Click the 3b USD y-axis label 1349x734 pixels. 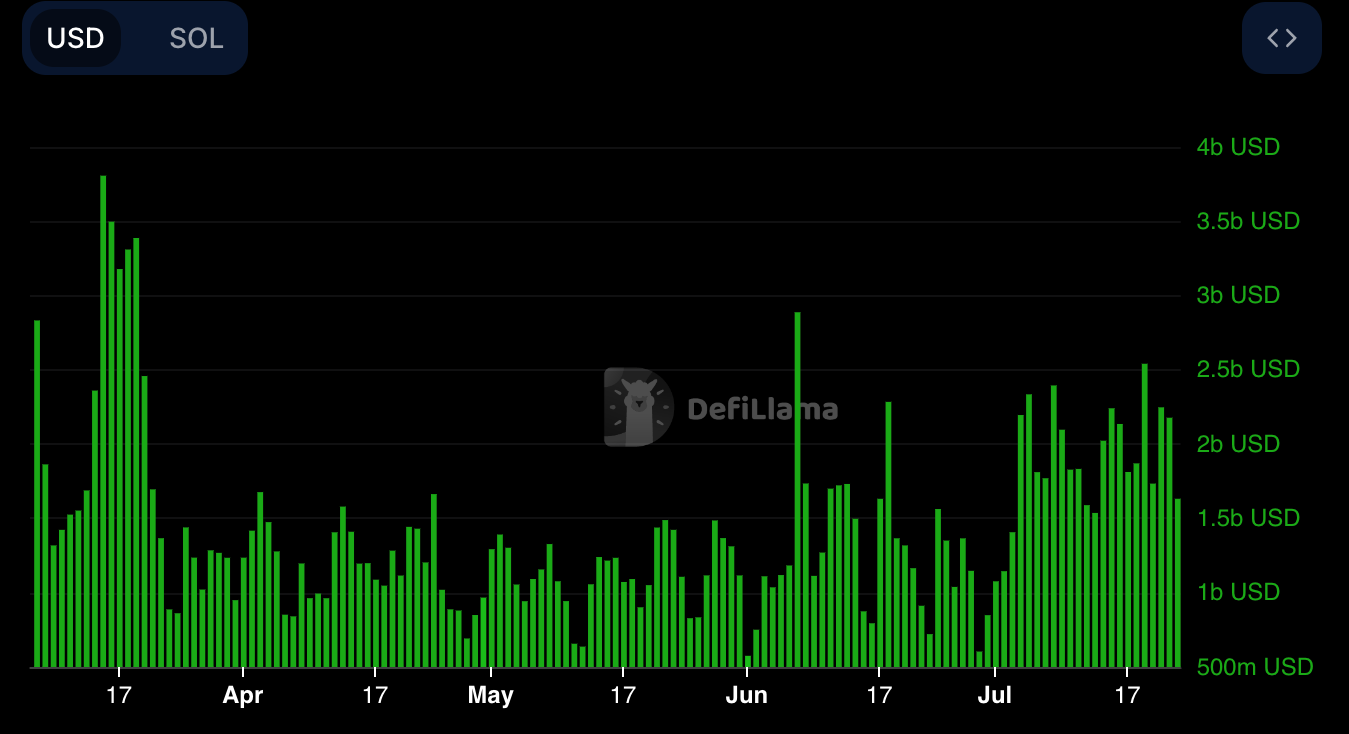point(1237,296)
